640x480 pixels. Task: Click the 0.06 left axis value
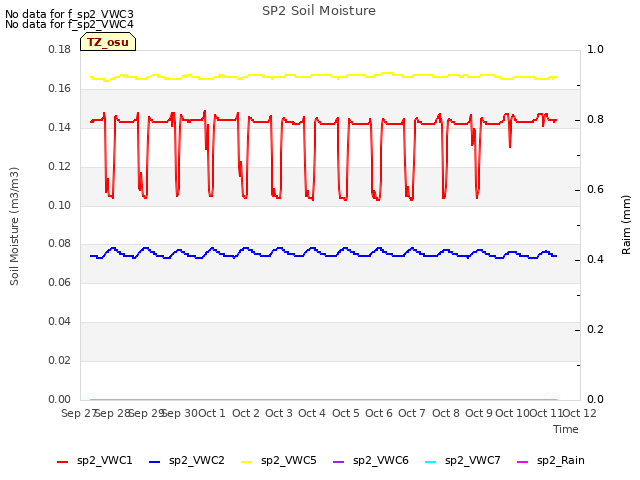point(60,282)
